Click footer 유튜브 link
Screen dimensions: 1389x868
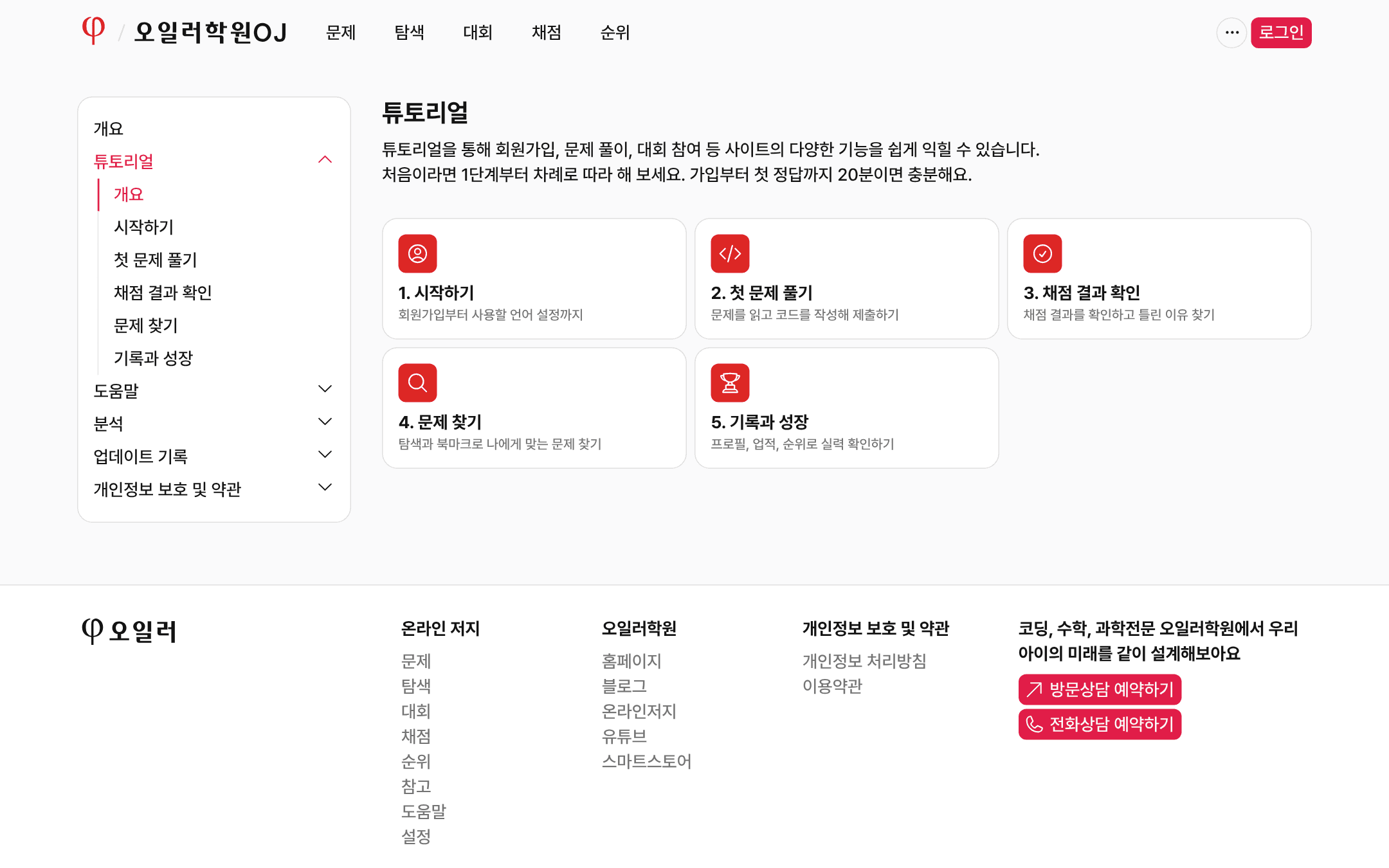(x=624, y=736)
